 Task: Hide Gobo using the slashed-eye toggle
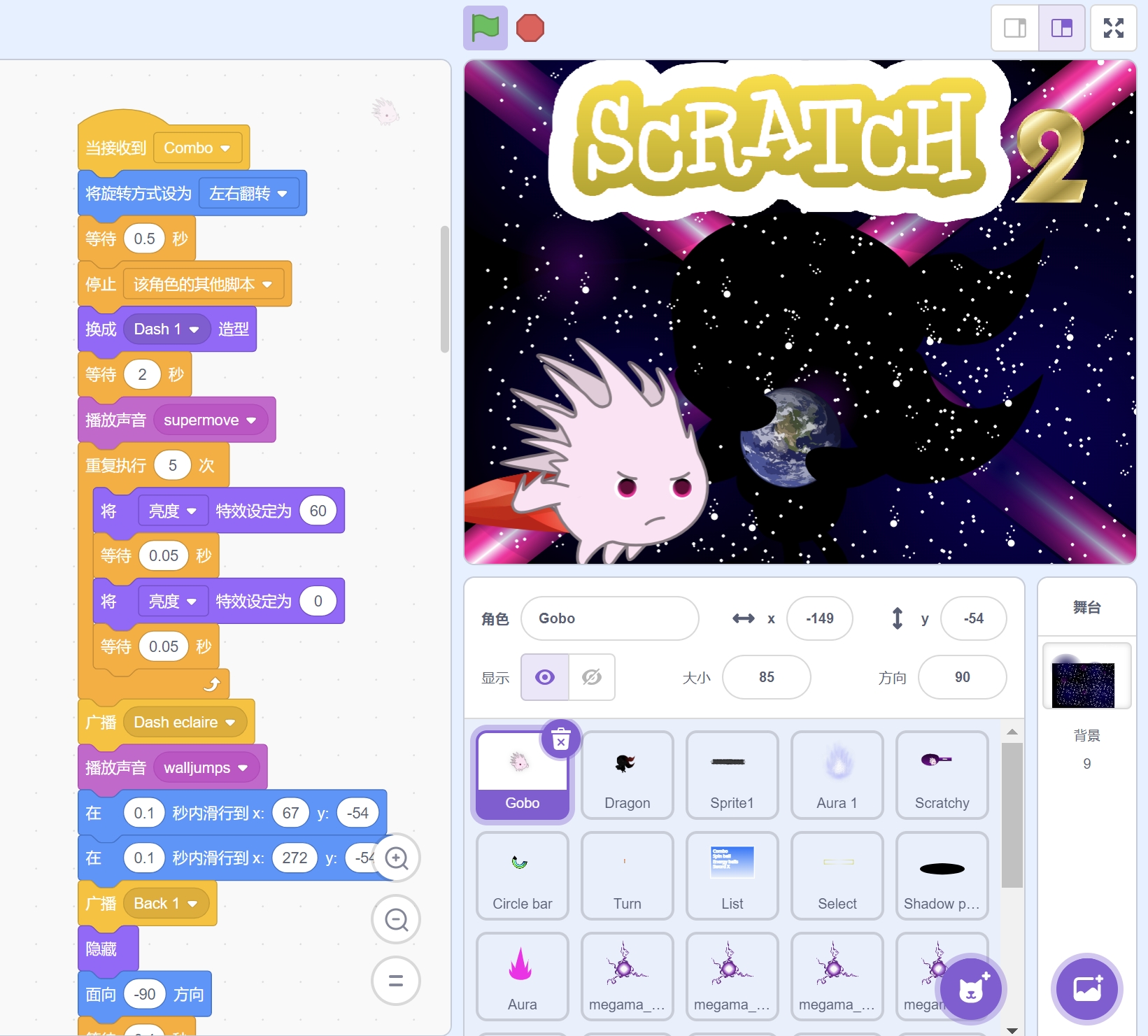point(592,677)
